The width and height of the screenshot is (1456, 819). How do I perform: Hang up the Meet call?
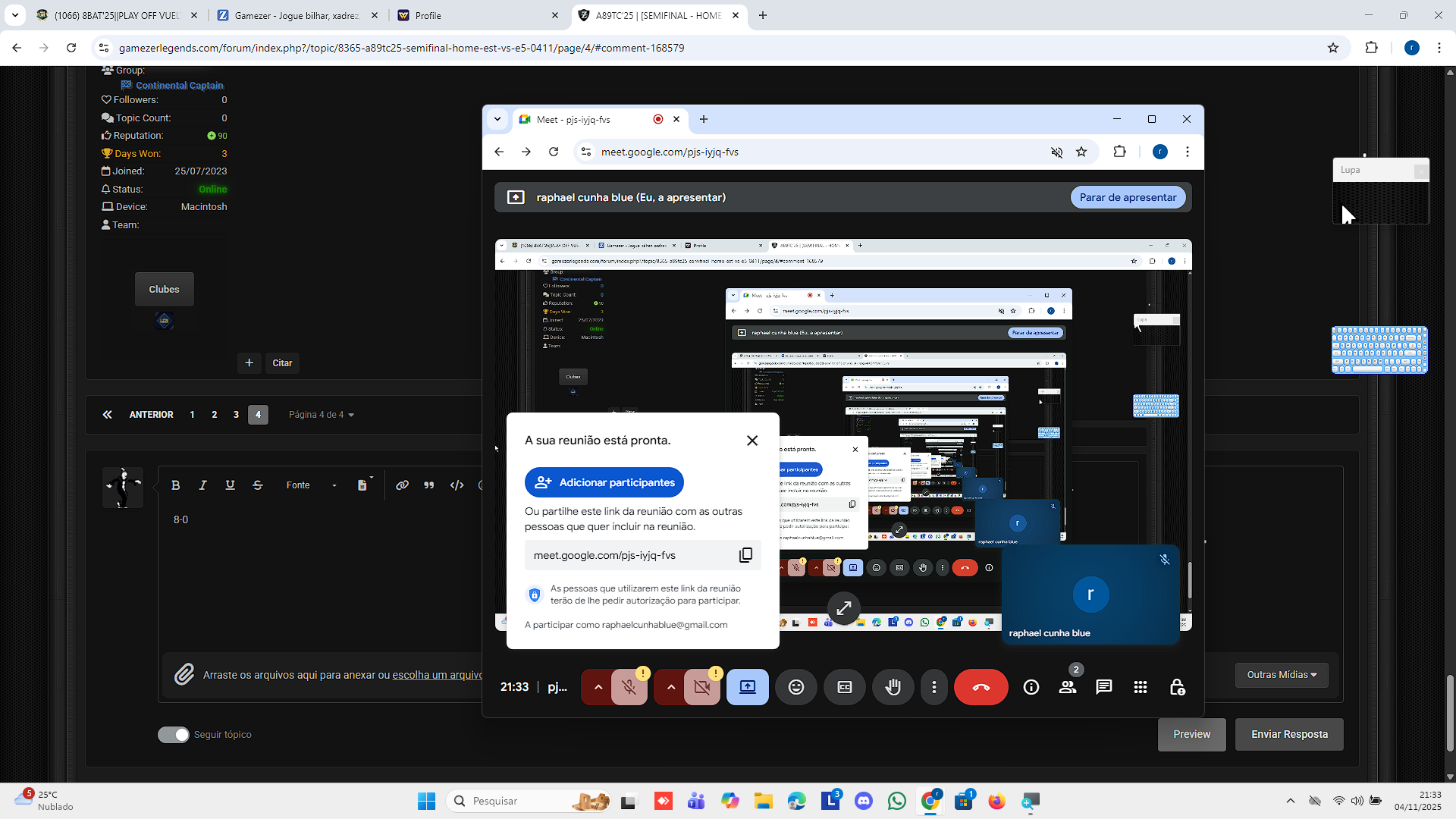click(x=981, y=687)
